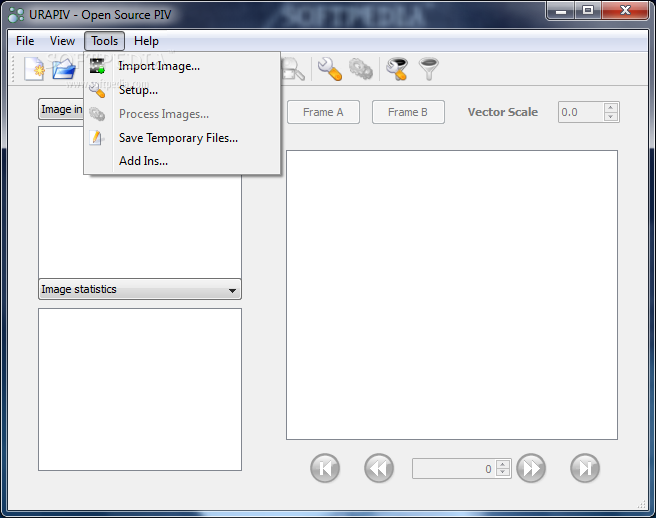Screen dimensions: 656x518
Task: Click the magnifier icon beside the Tools menu
Action: click(294, 69)
